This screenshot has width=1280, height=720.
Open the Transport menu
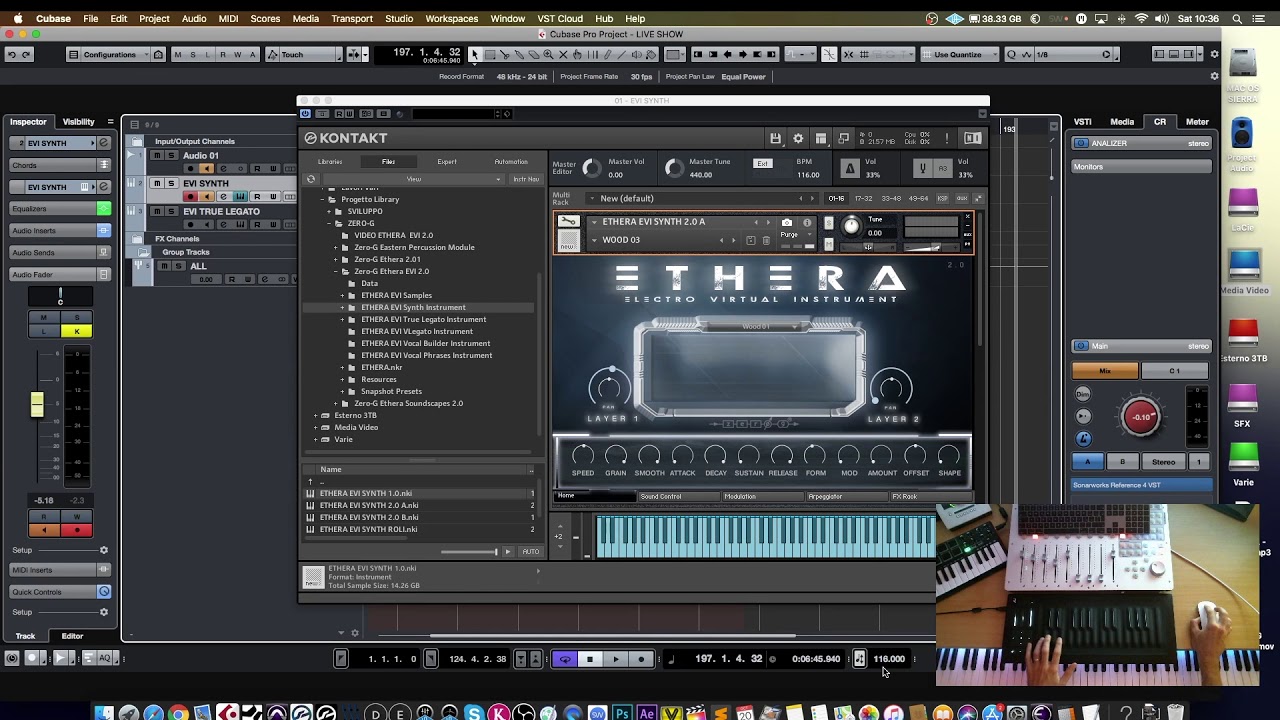coord(352,18)
